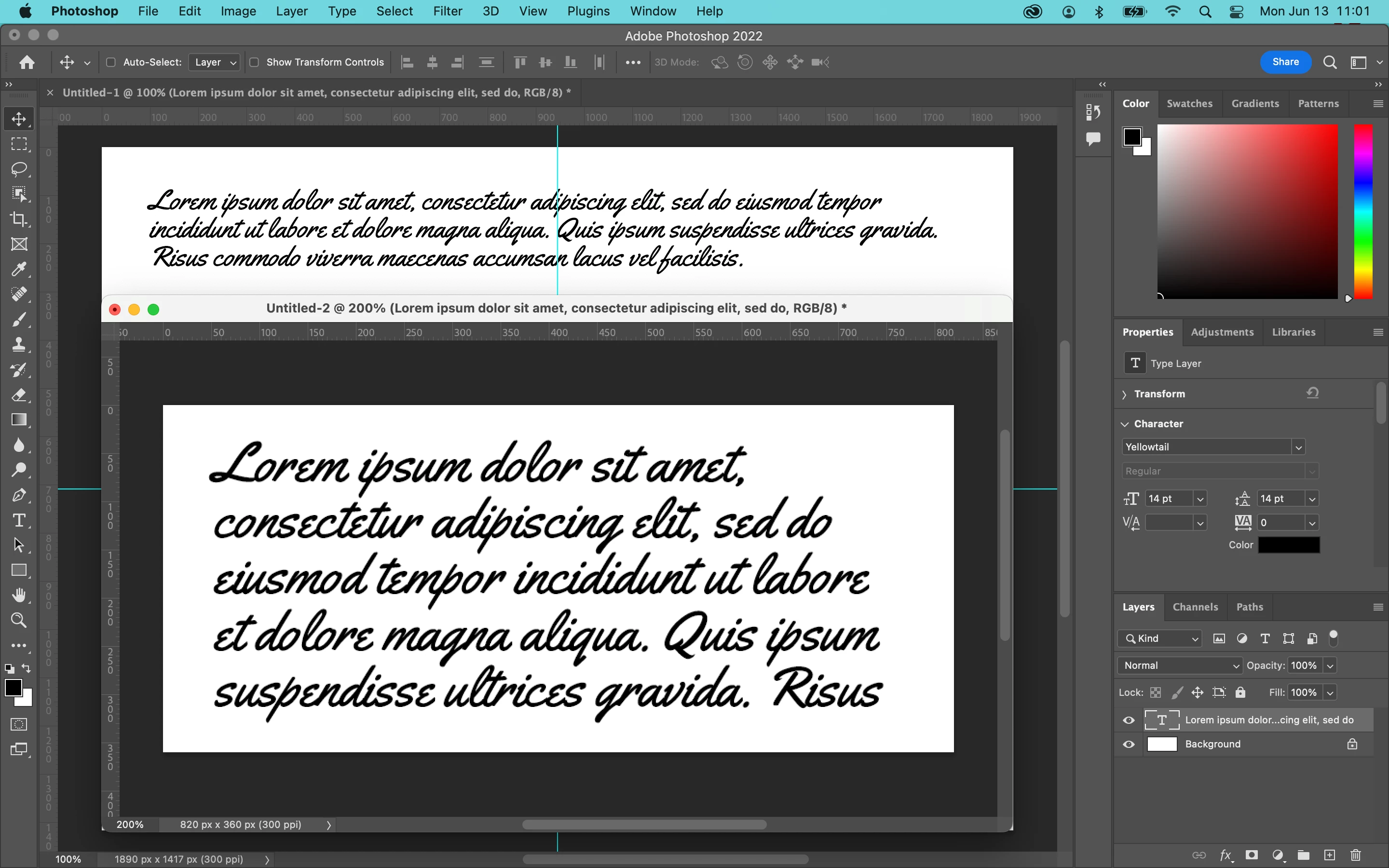This screenshot has height=868, width=1389.
Task: Click the Character text color swatch
Action: click(1289, 545)
